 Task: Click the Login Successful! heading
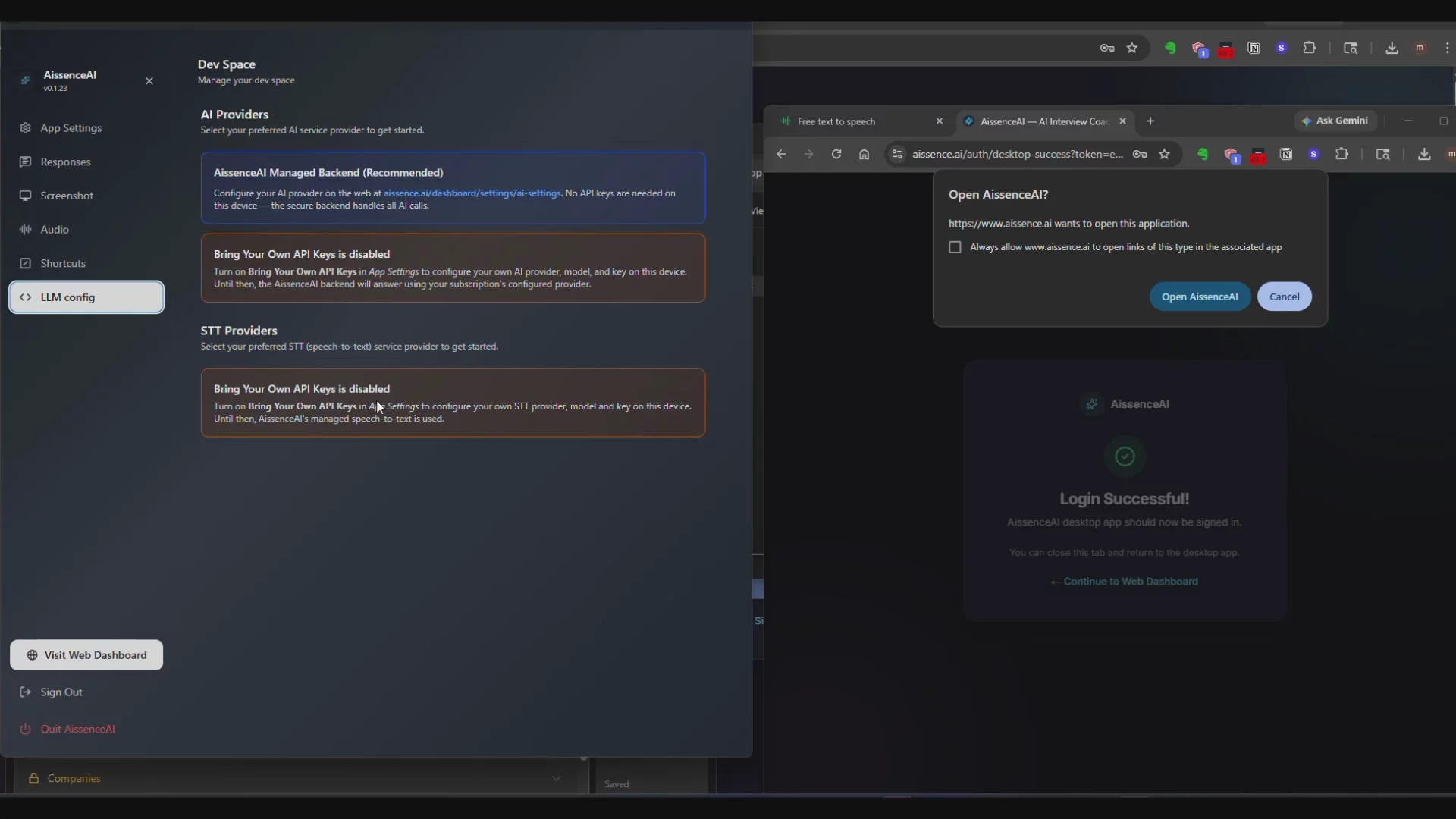tap(1124, 499)
